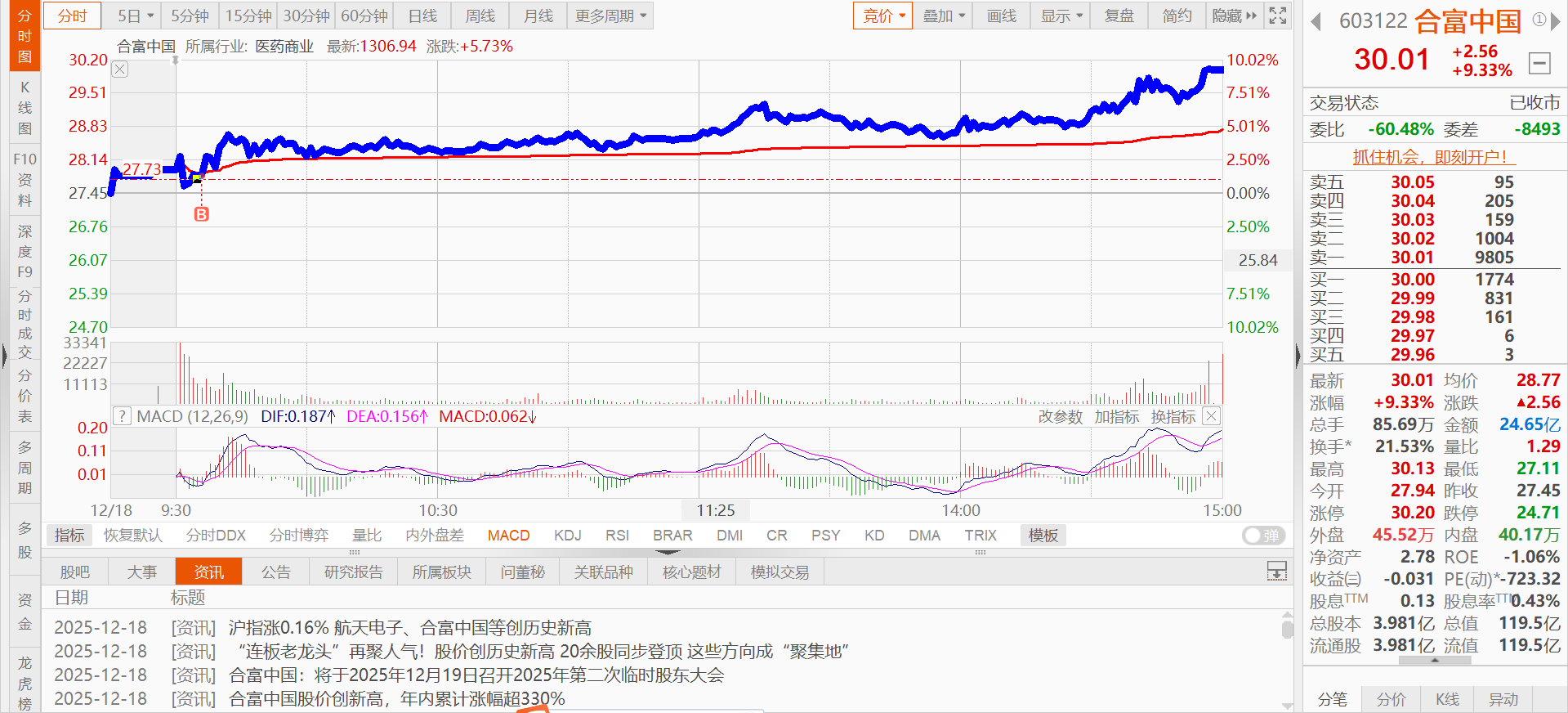Screen dimensions: 1568x713
Task: Switch to 60分钟 period
Action: 364,16
